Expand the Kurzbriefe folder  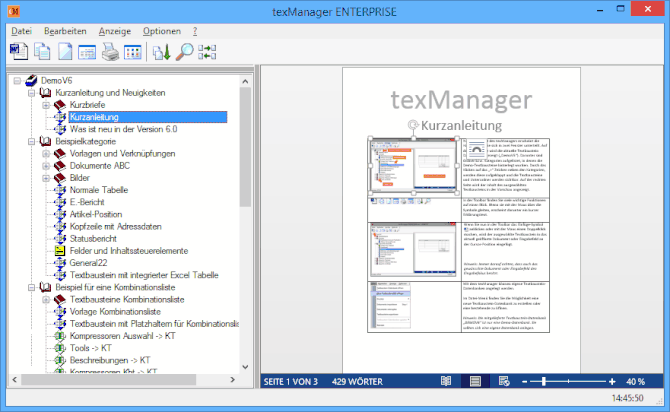click(46, 105)
